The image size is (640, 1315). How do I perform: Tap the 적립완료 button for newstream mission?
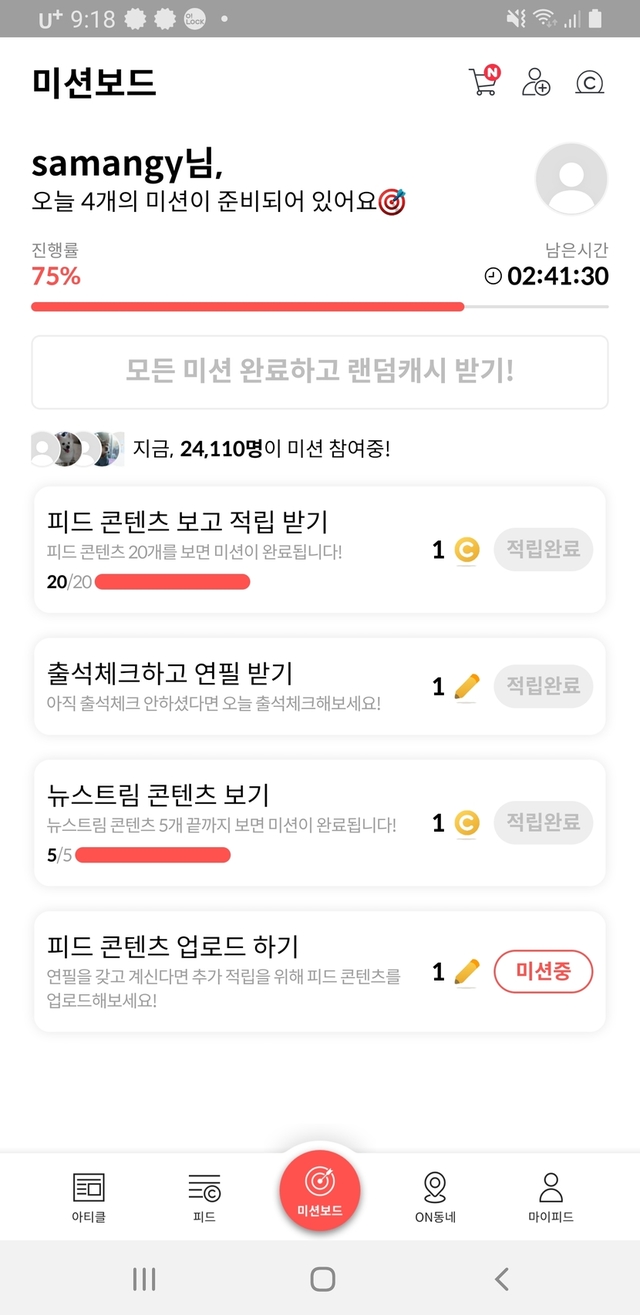543,822
